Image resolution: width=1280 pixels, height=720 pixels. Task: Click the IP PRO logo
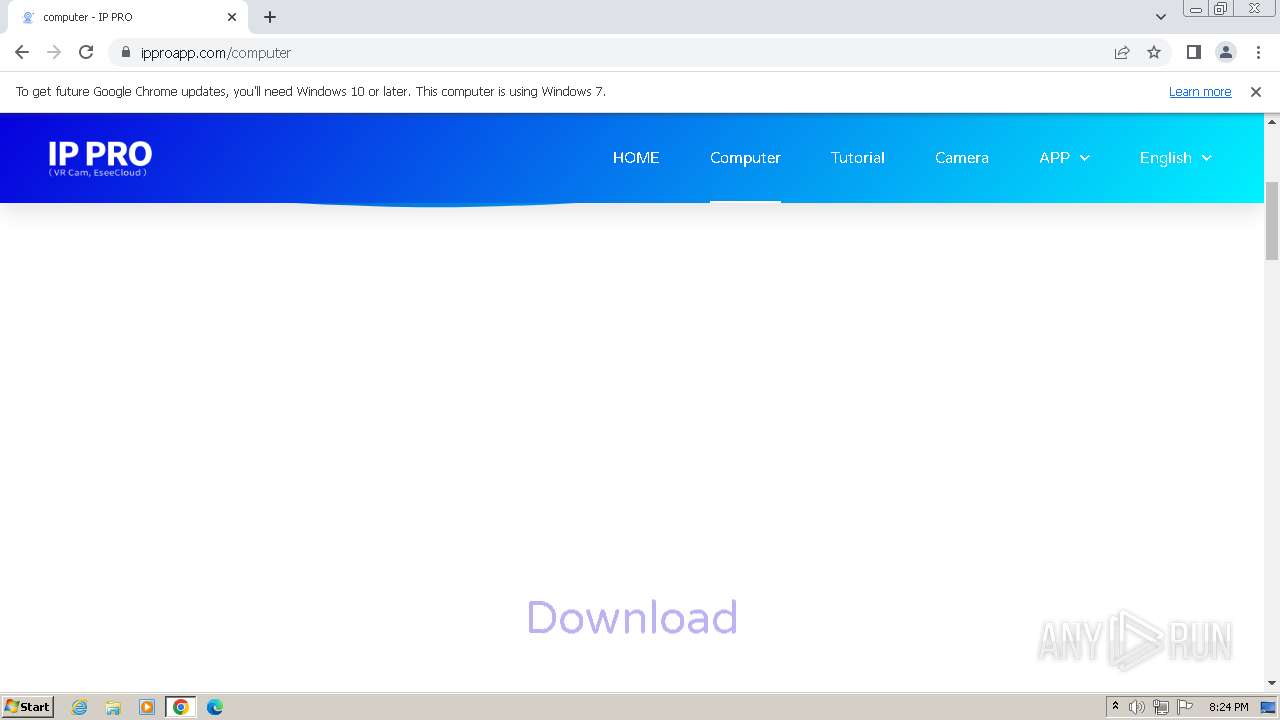(x=100, y=157)
